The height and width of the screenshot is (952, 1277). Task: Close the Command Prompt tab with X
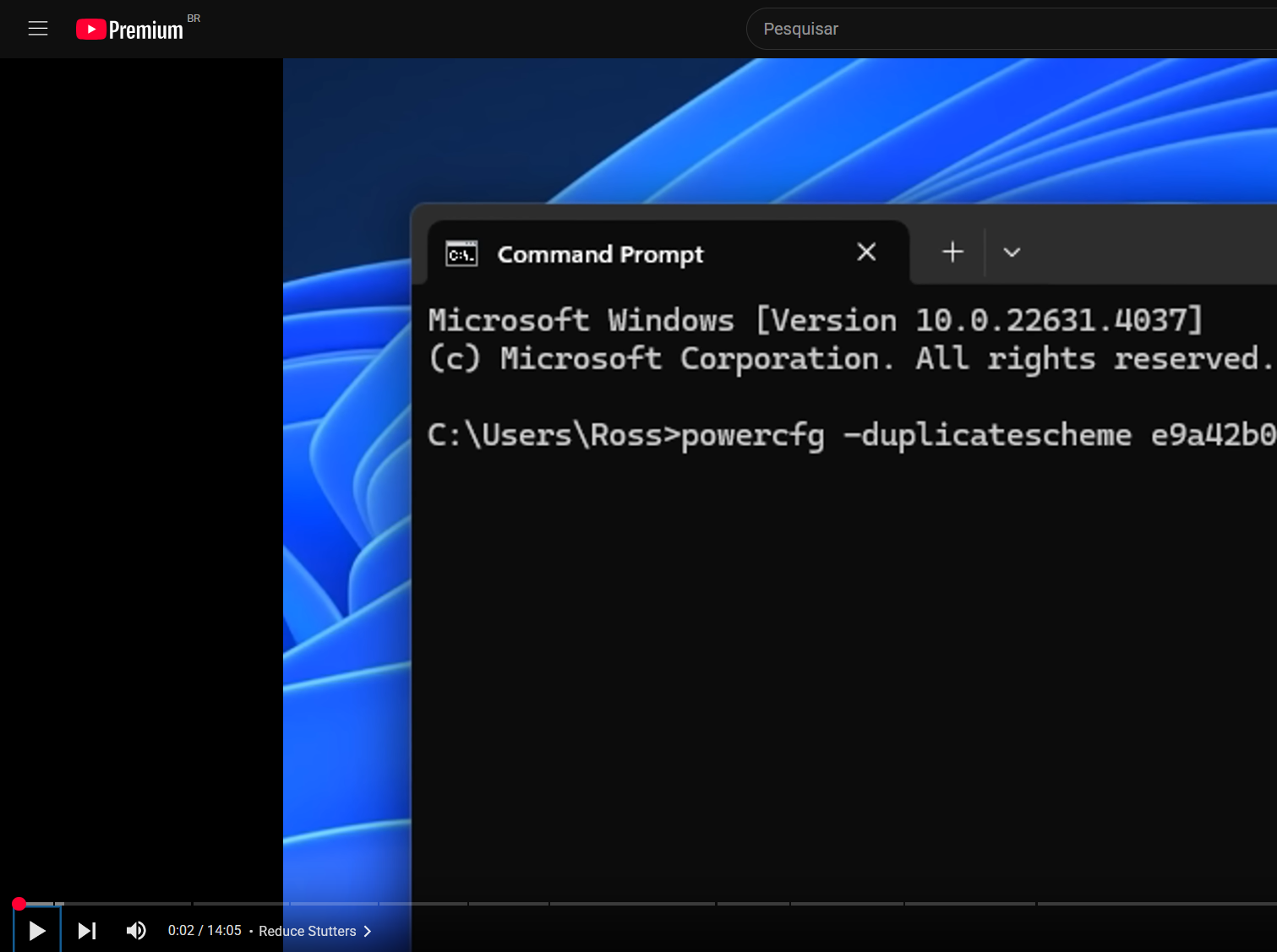point(866,252)
